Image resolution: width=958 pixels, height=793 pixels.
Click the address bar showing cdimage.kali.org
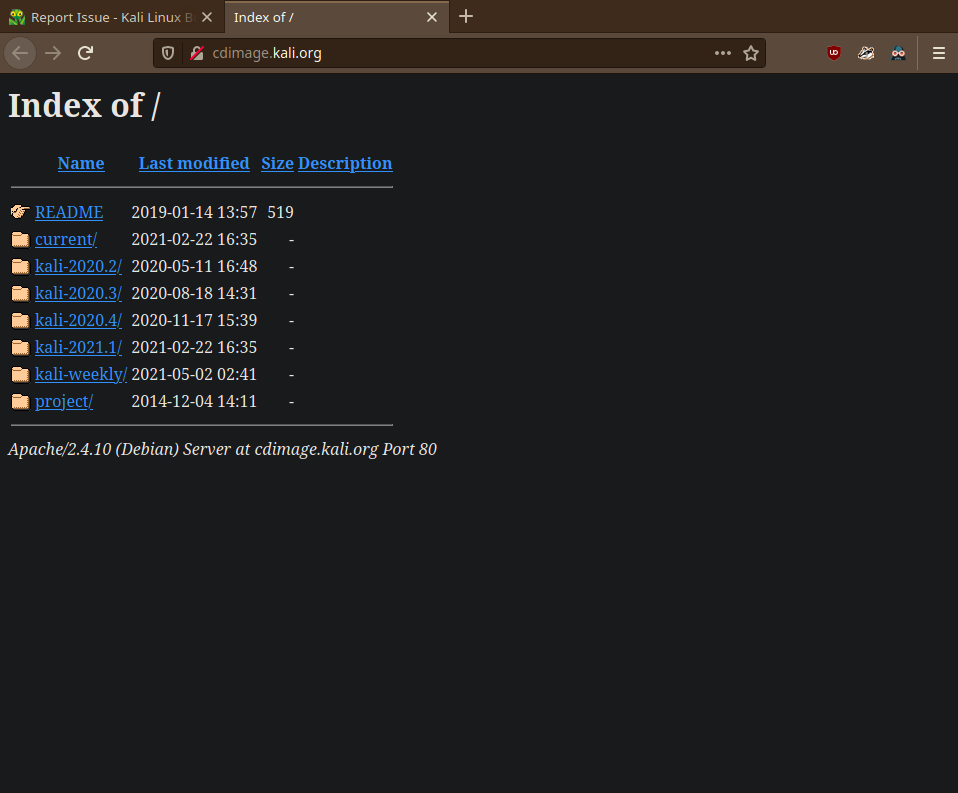point(450,53)
